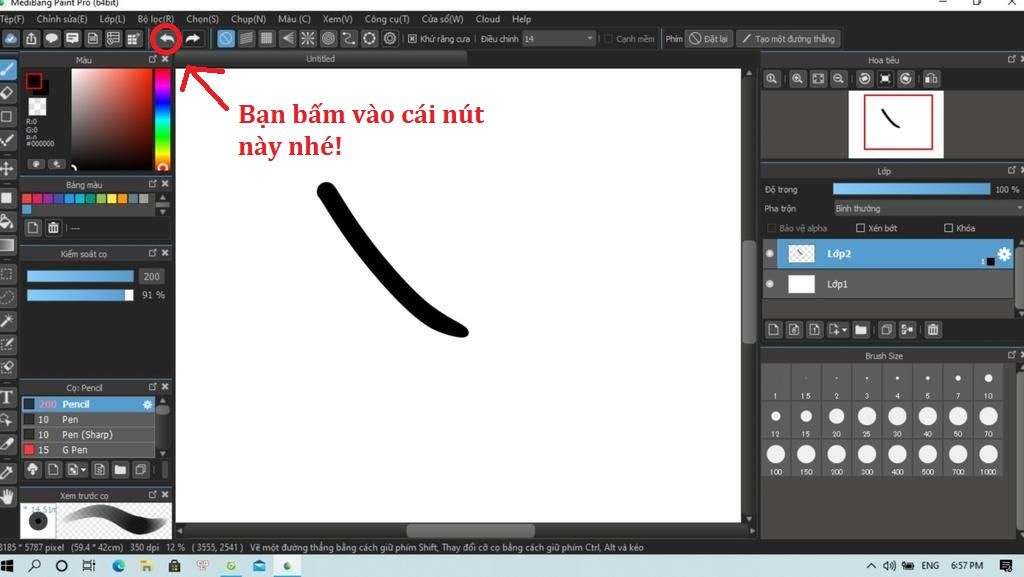This screenshot has width=1024, height=577.
Task: Close the Bảng màu panel
Action: point(165,184)
